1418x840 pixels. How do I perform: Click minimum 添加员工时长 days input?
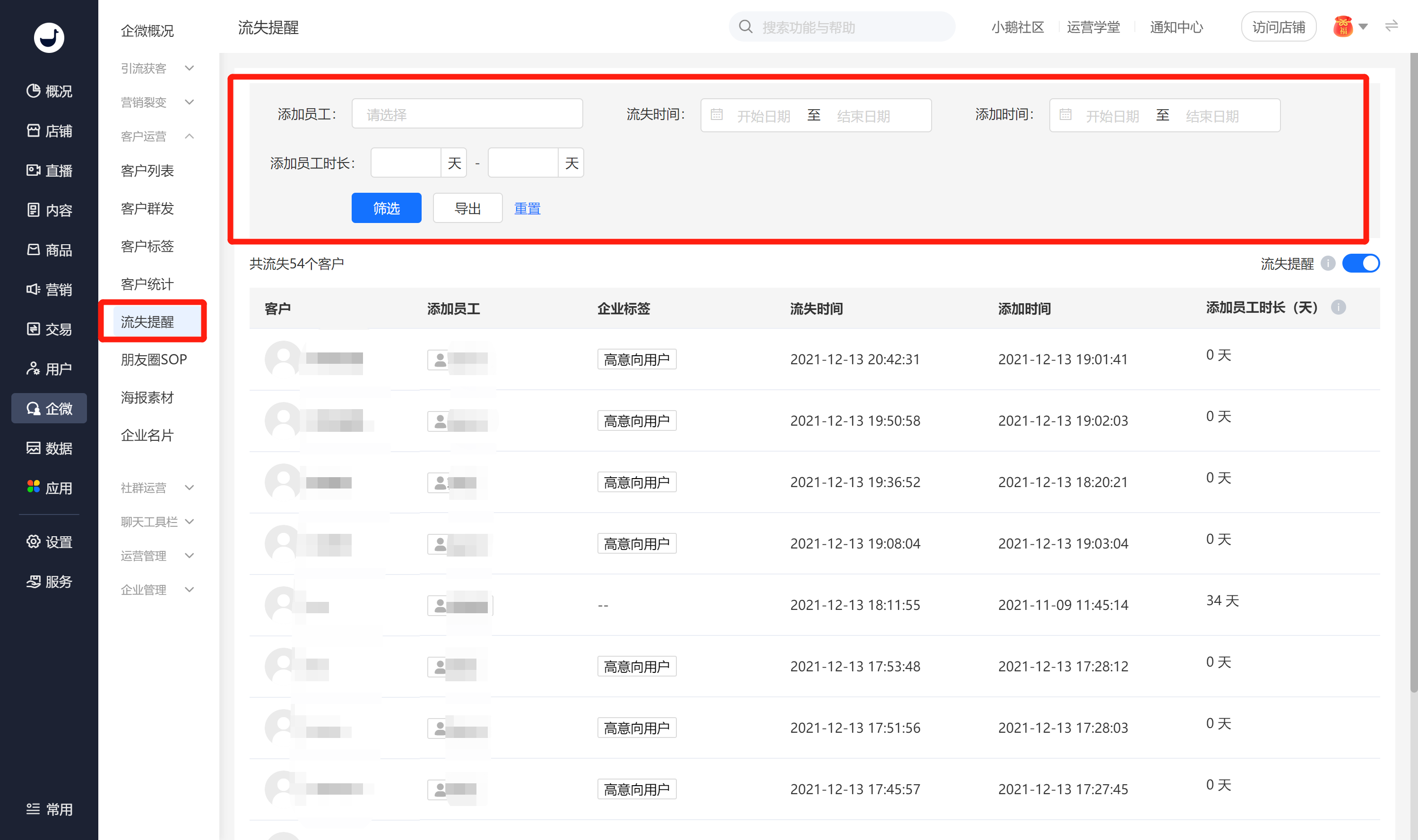(406, 163)
